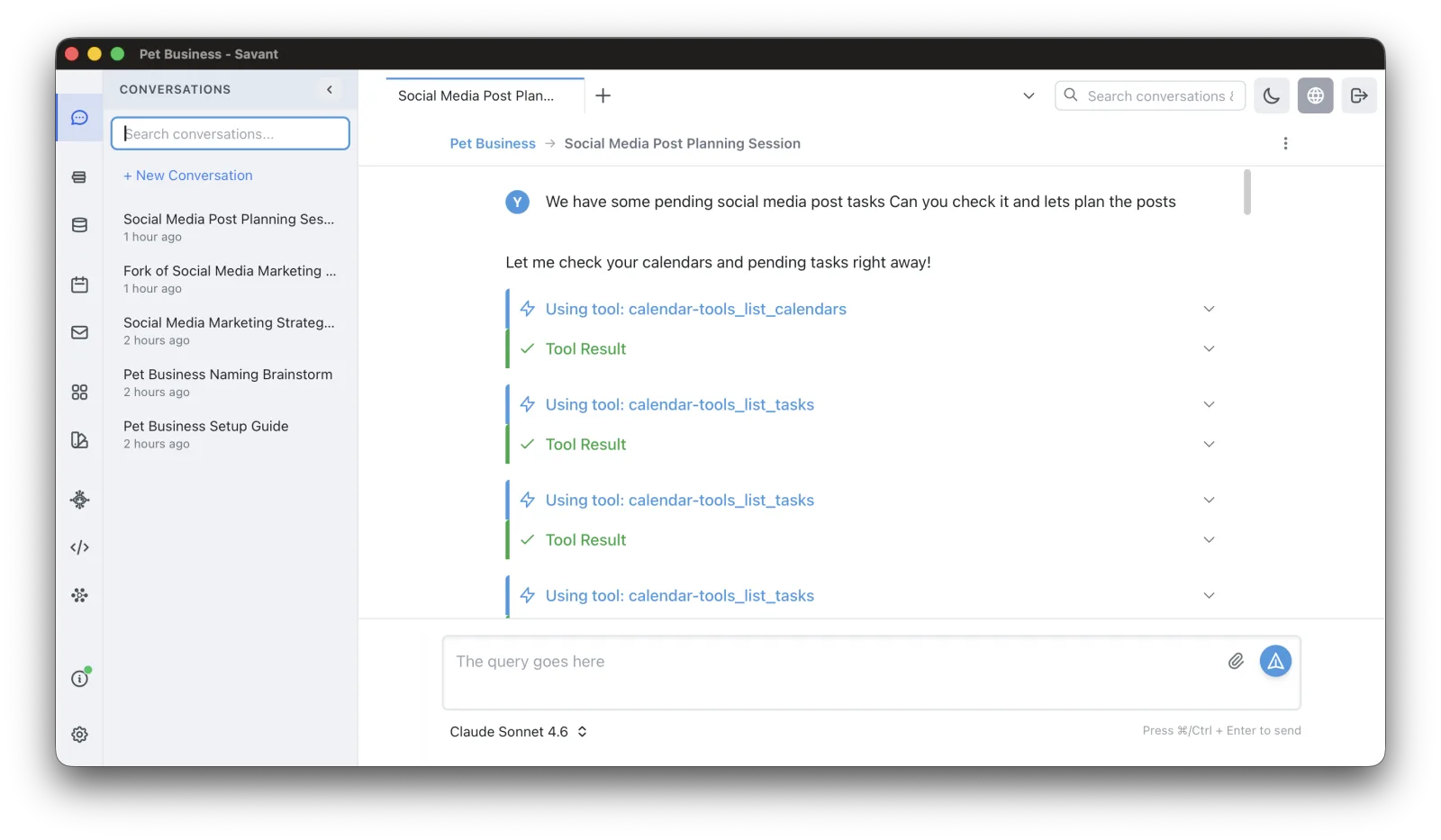The image size is (1441, 840).
Task: Open the calendar icon in sidebar
Action: pos(79,285)
